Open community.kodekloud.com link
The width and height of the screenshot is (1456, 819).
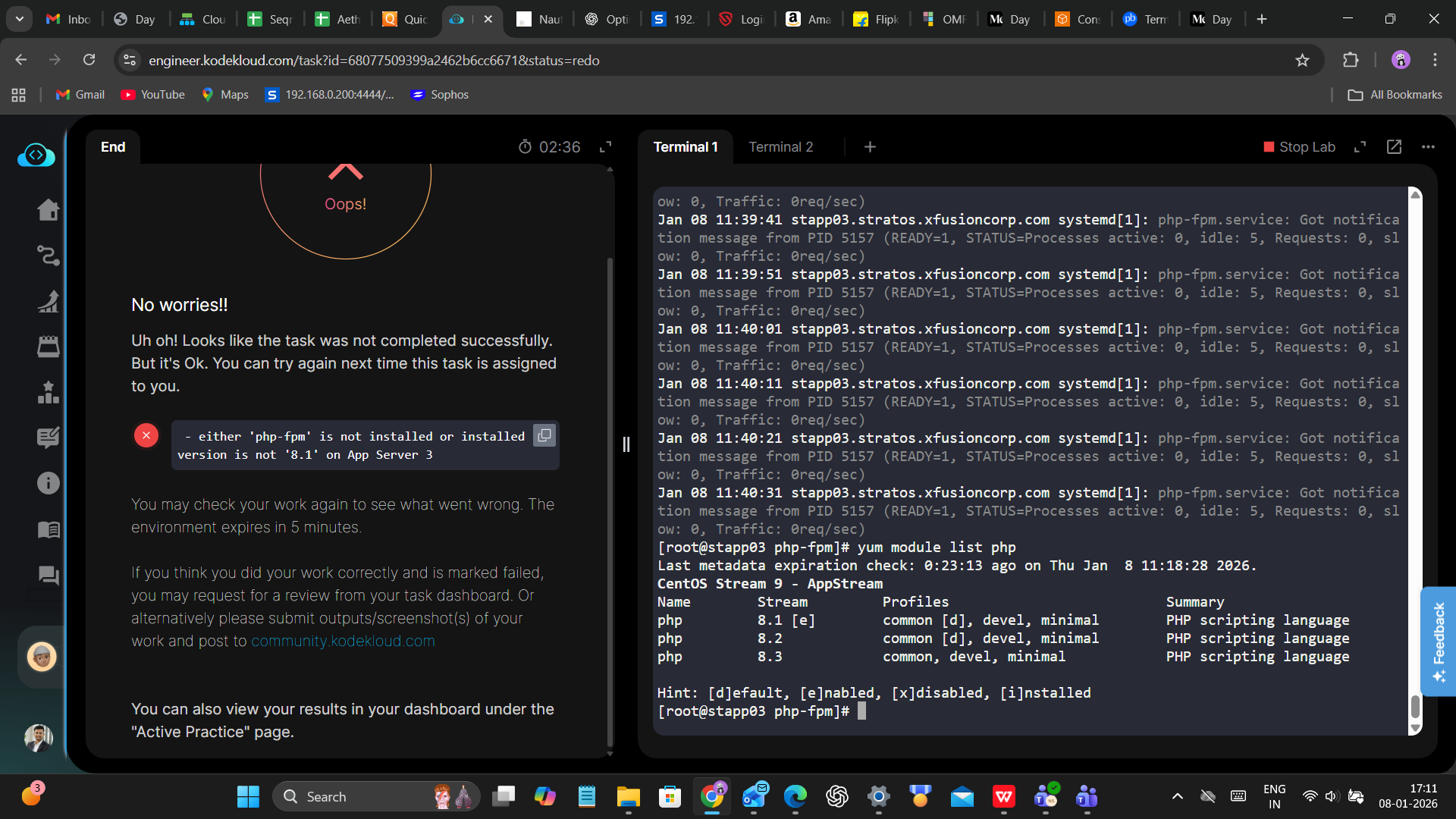tap(343, 641)
